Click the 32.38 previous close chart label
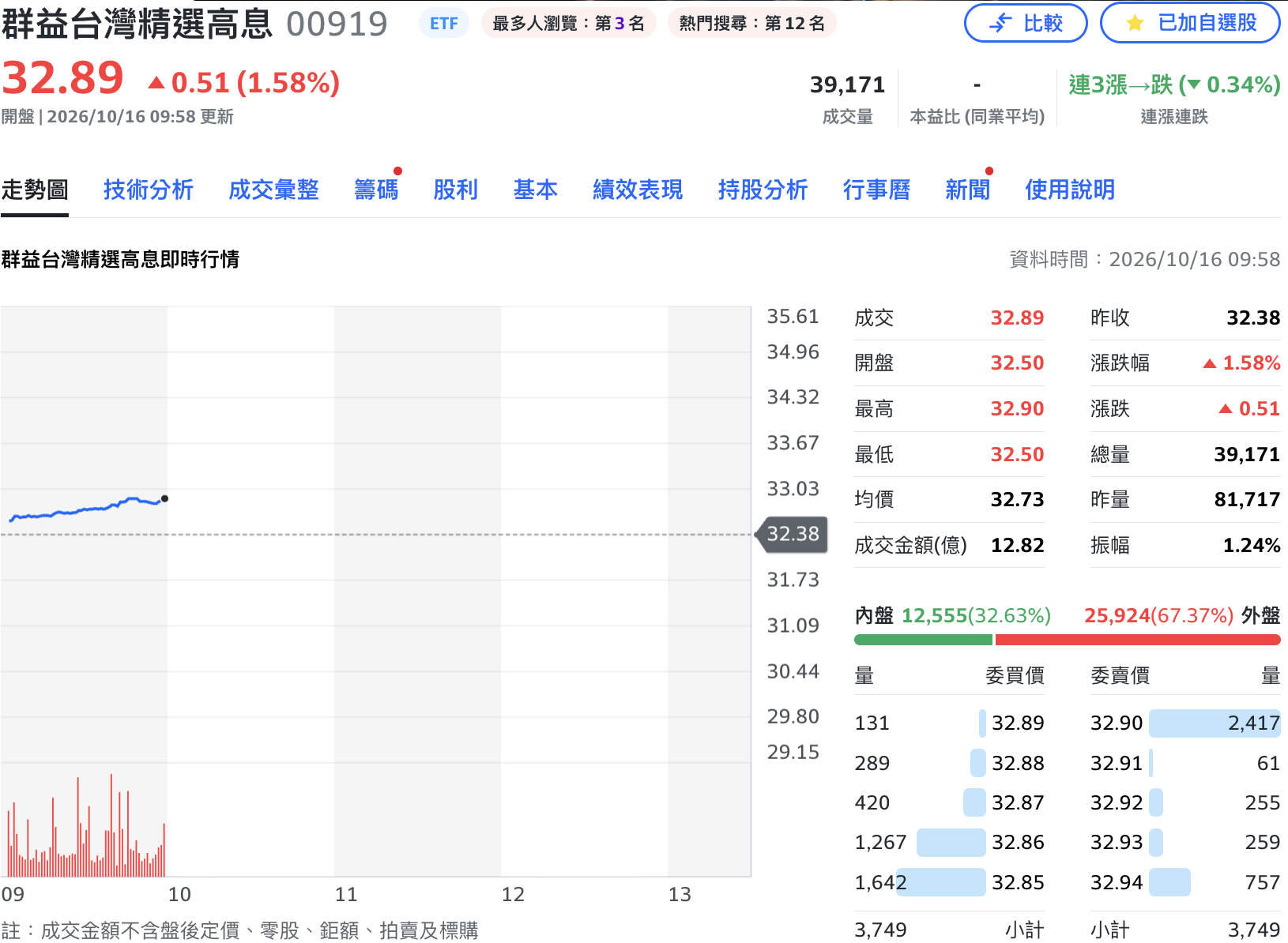This screenshot has width=1288, height=943. (793, 534)
